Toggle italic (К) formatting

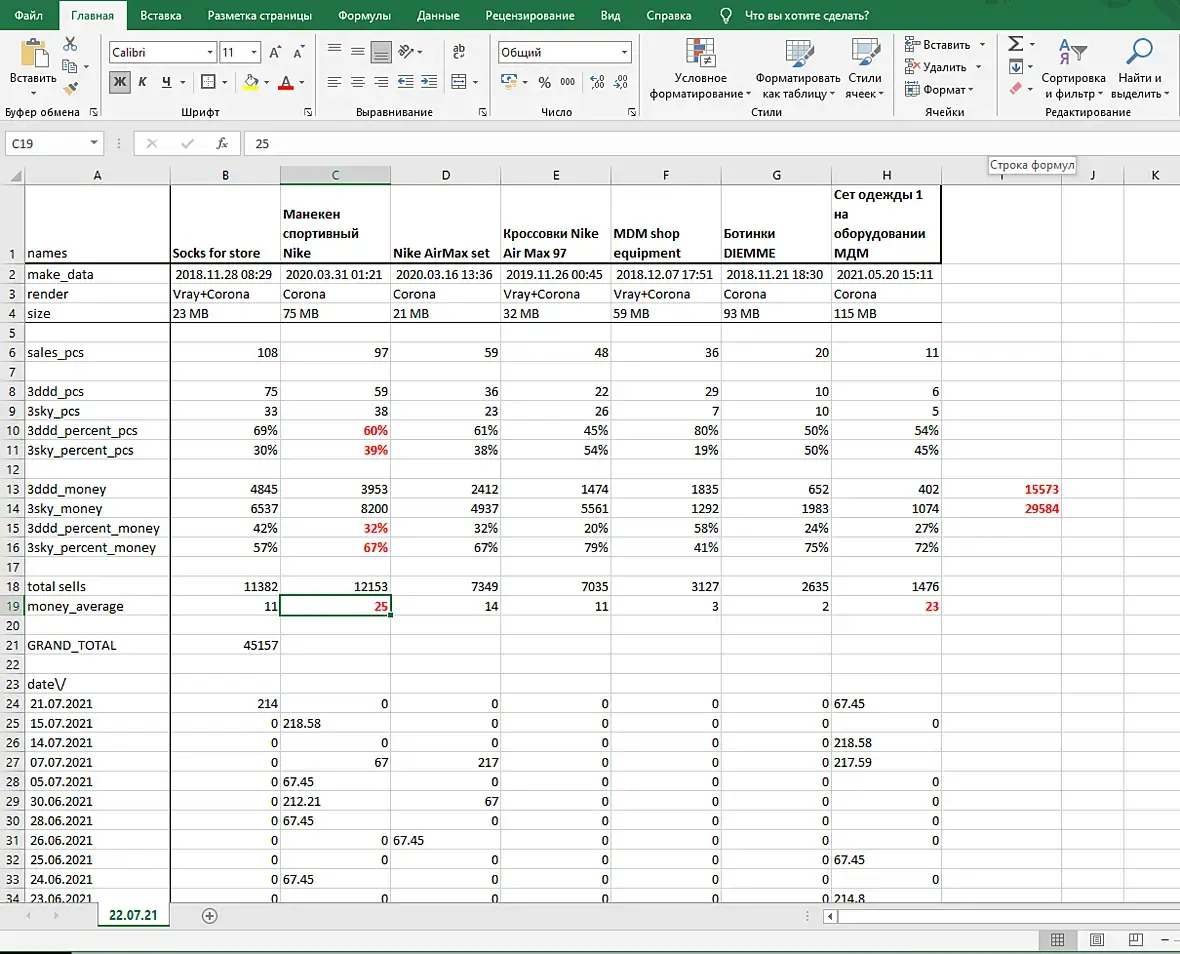point(142,82)
